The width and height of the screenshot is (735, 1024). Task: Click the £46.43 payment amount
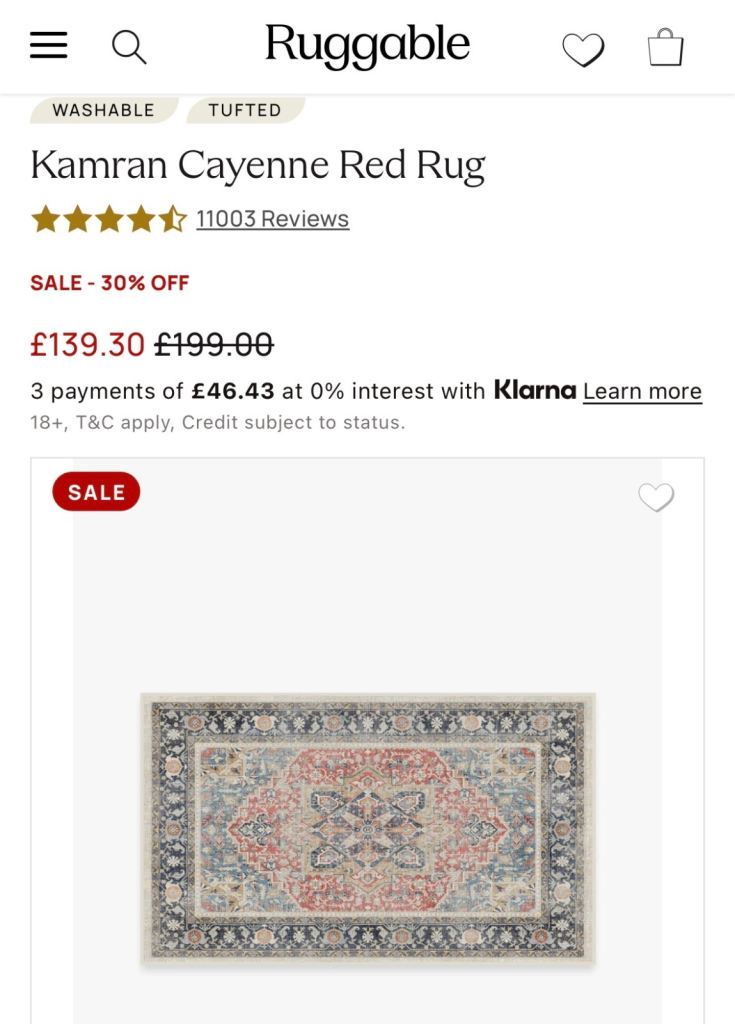click(x=233, y=391)
